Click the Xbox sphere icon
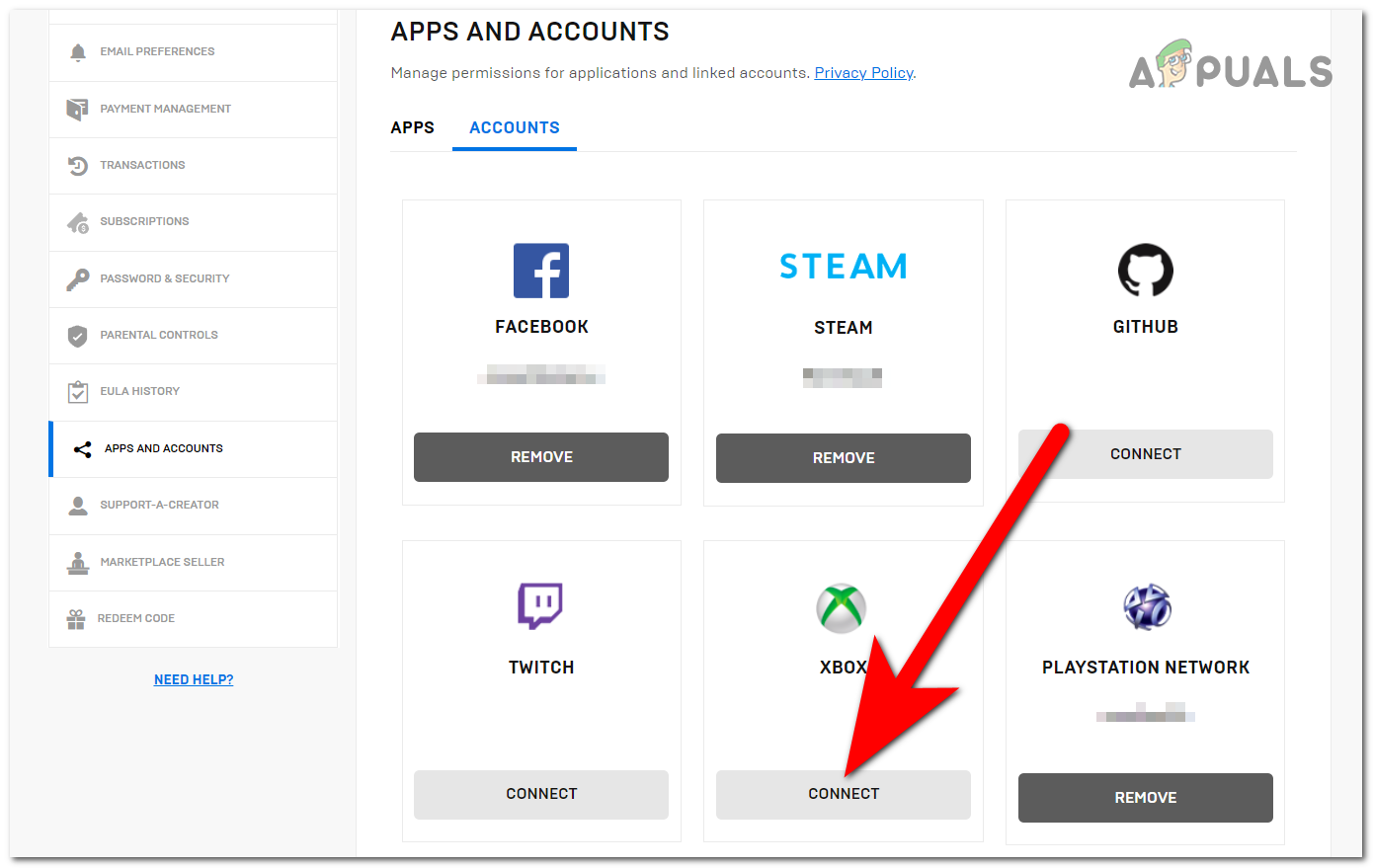The height and width of the screenshot is (868, 1373). coord(843,607)
